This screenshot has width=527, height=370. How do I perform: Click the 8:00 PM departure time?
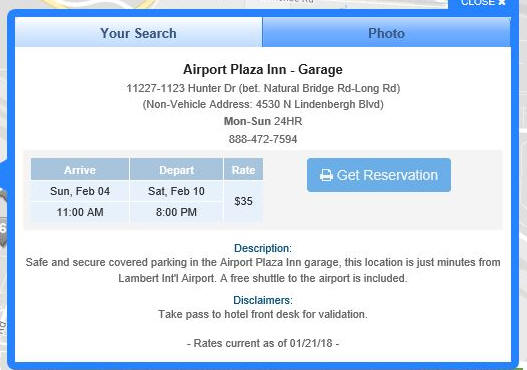click(176, 212)
